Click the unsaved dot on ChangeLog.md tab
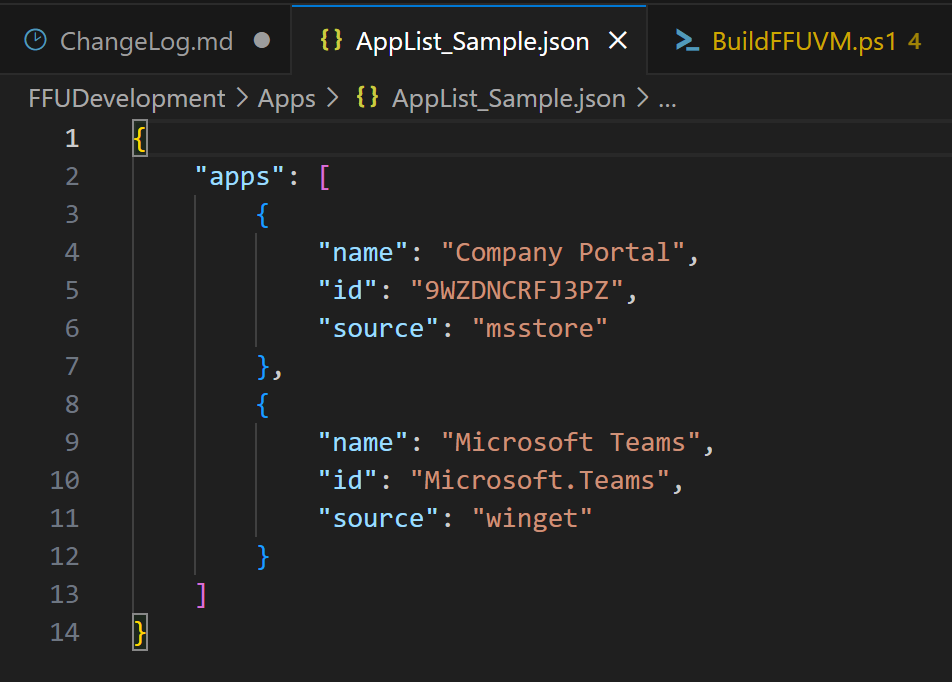The image size is (952, 682). click(x=262, y=41)
